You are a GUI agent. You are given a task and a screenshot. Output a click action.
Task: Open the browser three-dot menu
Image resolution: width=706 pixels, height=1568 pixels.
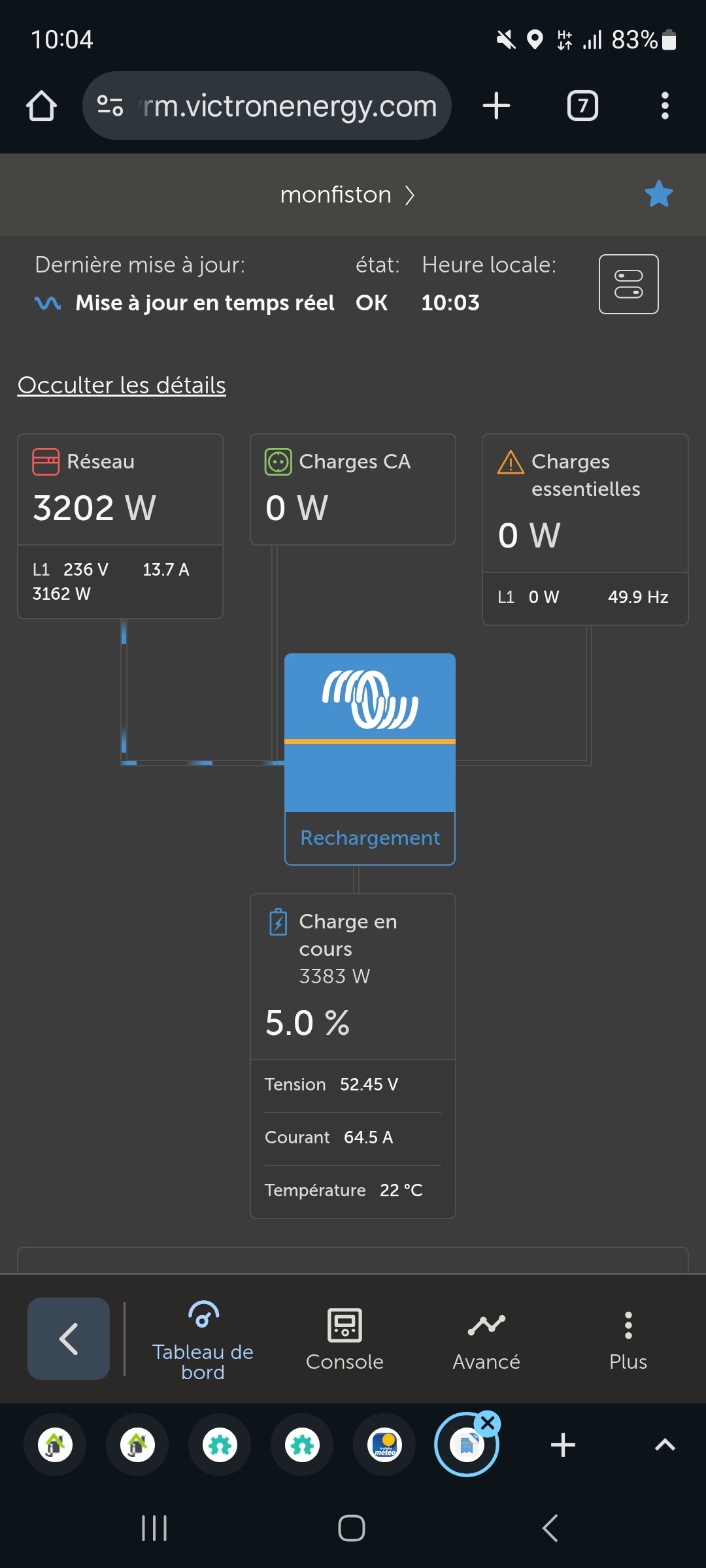click(x=665, y=106)
